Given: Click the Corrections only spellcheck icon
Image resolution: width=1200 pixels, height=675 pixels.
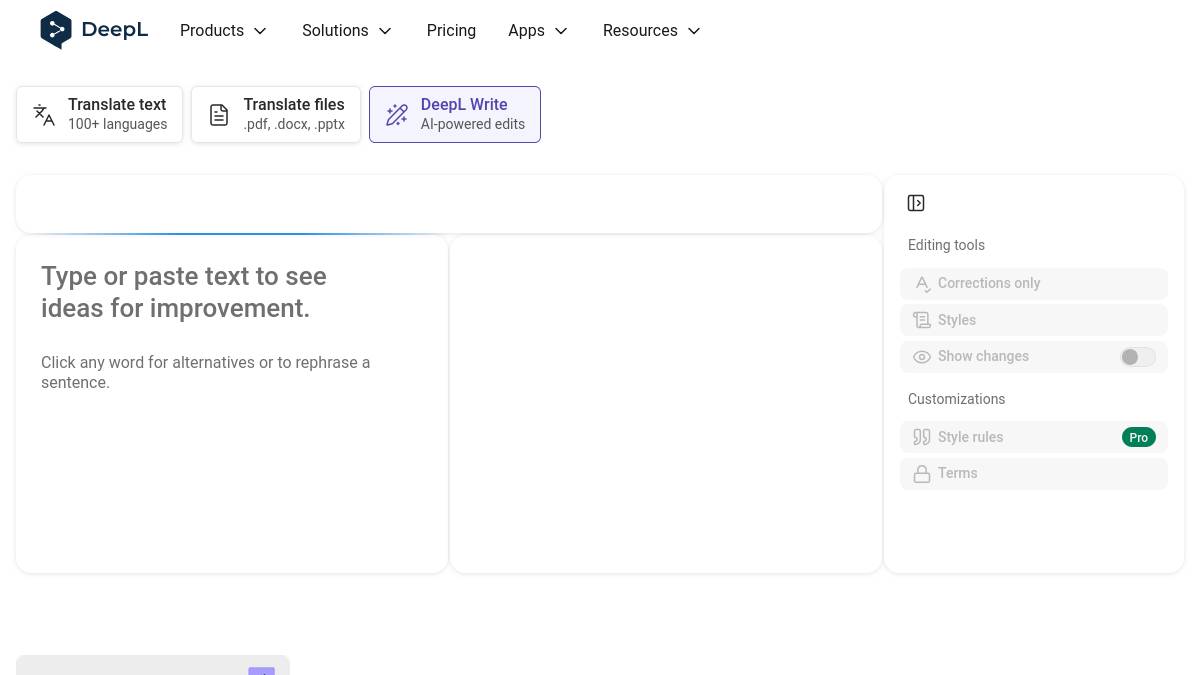Looking at the screenshot, I should tap(922, 284).
